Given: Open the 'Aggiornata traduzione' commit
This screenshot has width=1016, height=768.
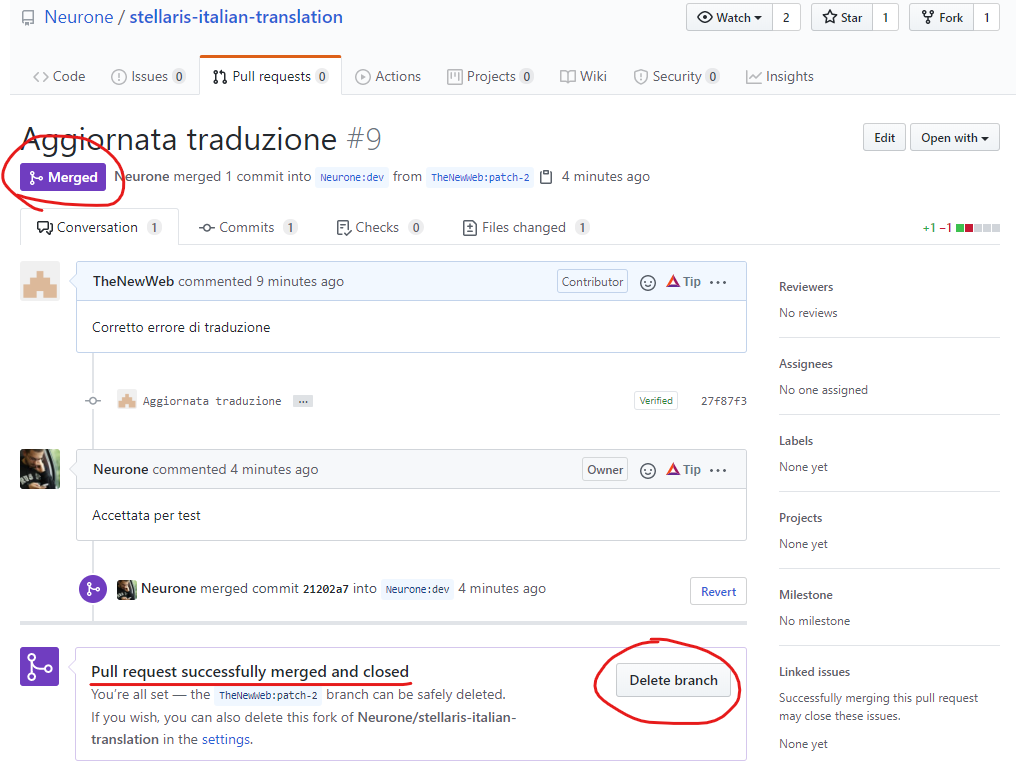Looking at the screenshot, I should 212,401.
